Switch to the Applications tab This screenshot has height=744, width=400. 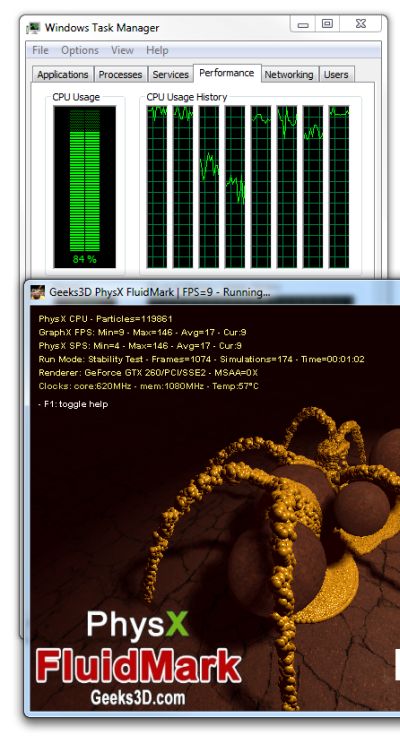(63, 74)
